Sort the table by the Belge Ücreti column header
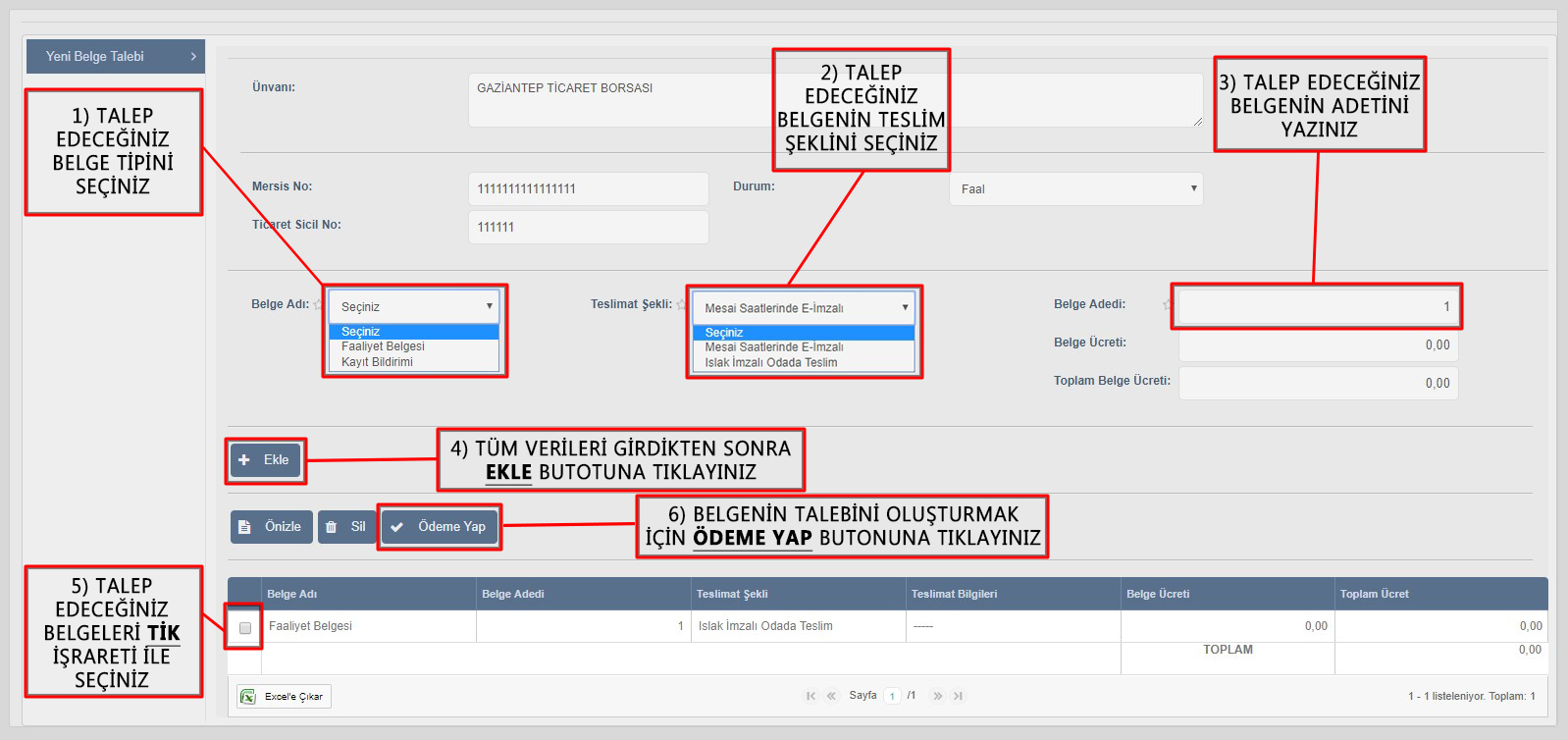Screen dimensions: 1568x740 tap(1158, 594)
